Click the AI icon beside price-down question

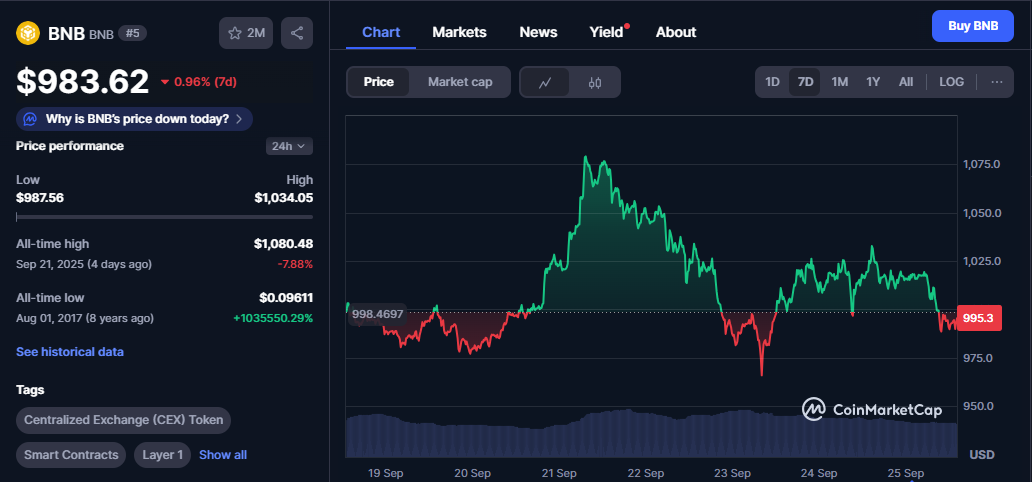(30, 119)
